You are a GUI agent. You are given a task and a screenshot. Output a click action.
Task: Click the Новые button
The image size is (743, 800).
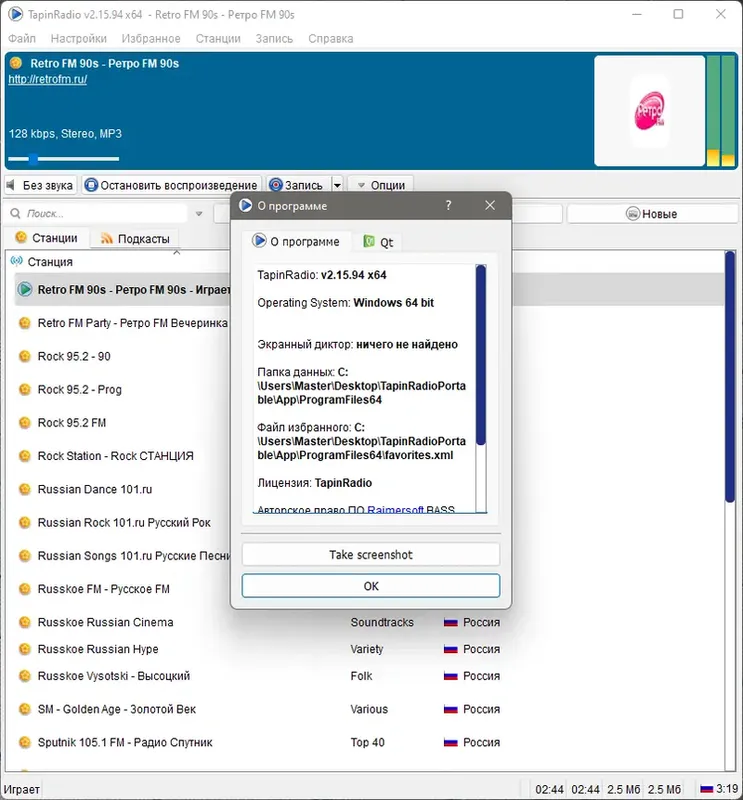(652, 214)
